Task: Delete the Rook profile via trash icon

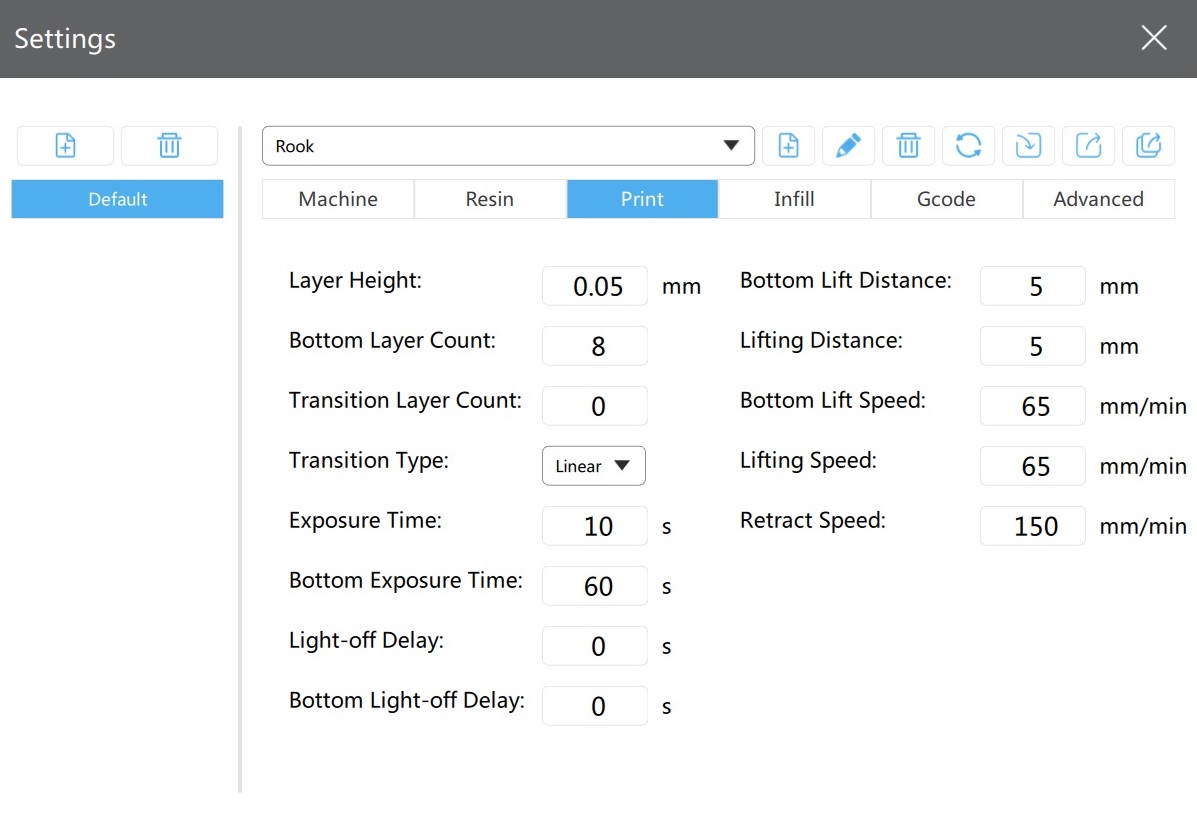Action: tap(908, 145)
